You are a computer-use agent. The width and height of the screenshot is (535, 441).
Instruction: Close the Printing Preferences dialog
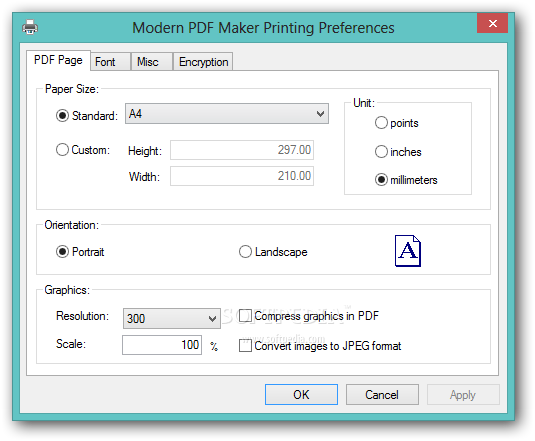coord(492,23)
